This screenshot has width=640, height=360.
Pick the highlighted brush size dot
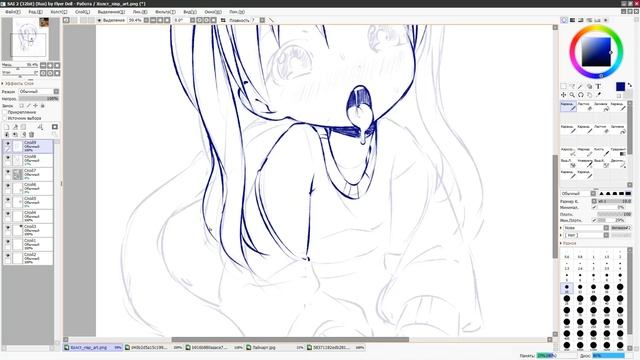coord(567,288)
